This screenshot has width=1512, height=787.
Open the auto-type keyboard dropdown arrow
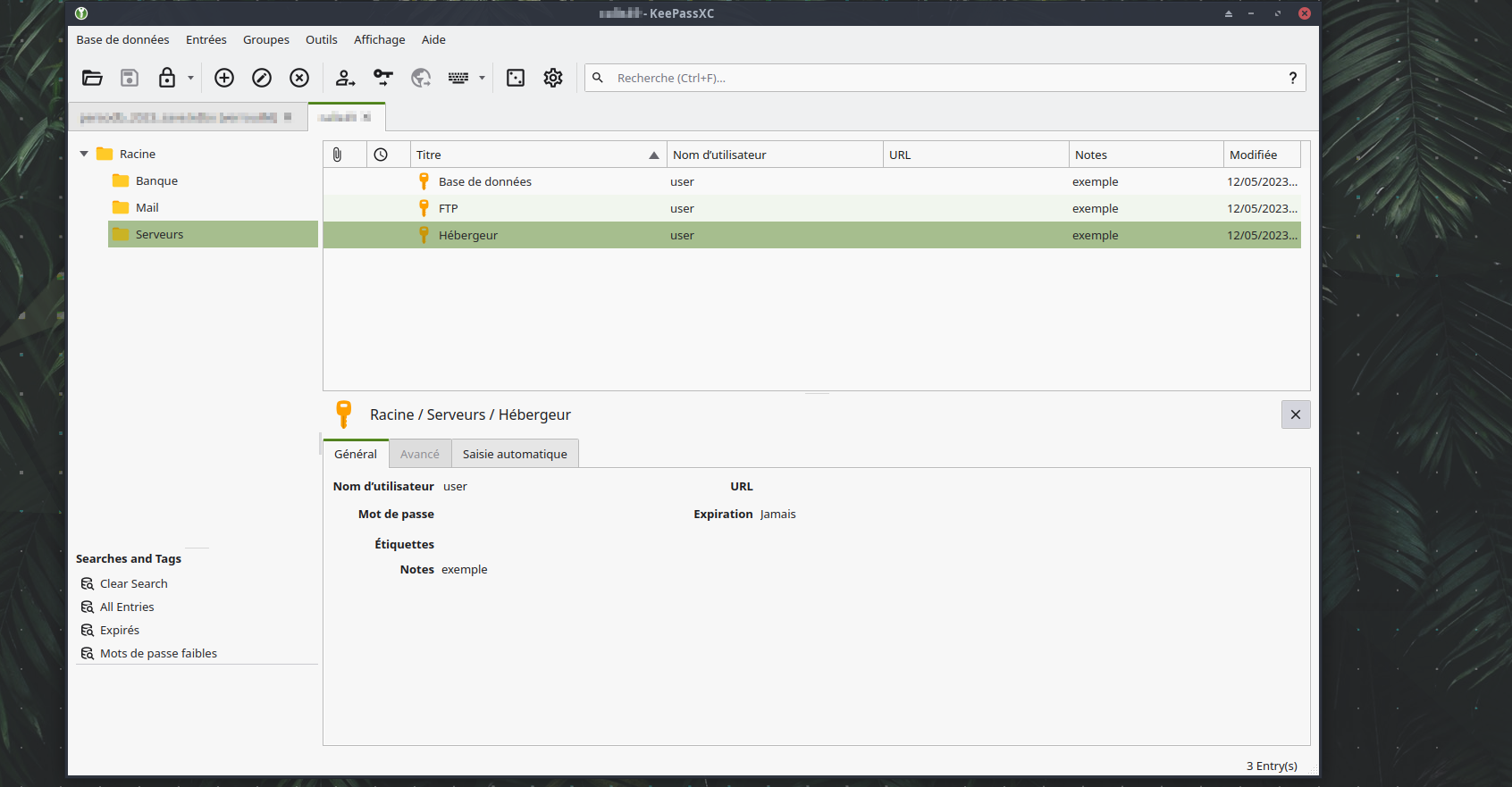point(482,78)
